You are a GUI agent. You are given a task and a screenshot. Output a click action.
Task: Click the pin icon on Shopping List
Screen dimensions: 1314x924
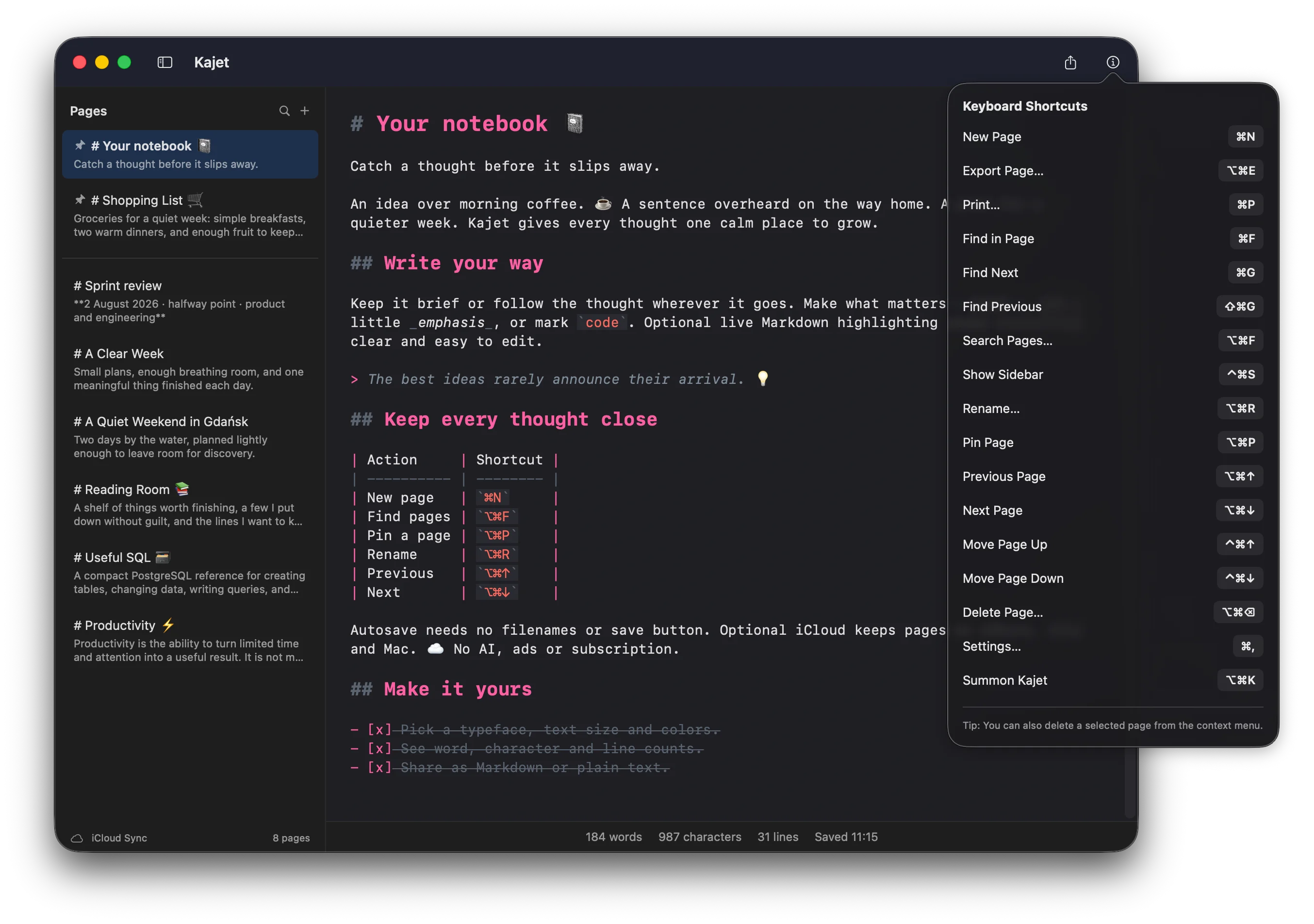coord(80,200)
